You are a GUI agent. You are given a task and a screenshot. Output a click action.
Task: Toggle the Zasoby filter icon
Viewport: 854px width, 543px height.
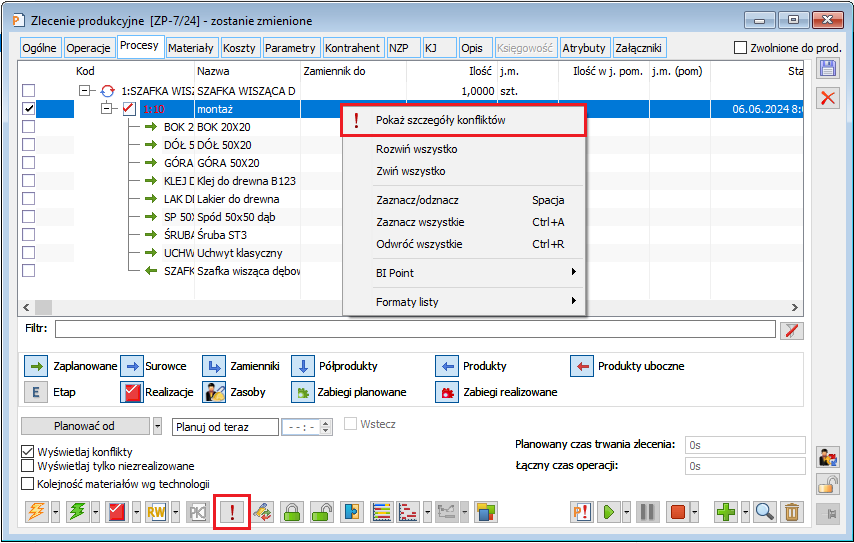pyautogui.click(x=214, y=392)
